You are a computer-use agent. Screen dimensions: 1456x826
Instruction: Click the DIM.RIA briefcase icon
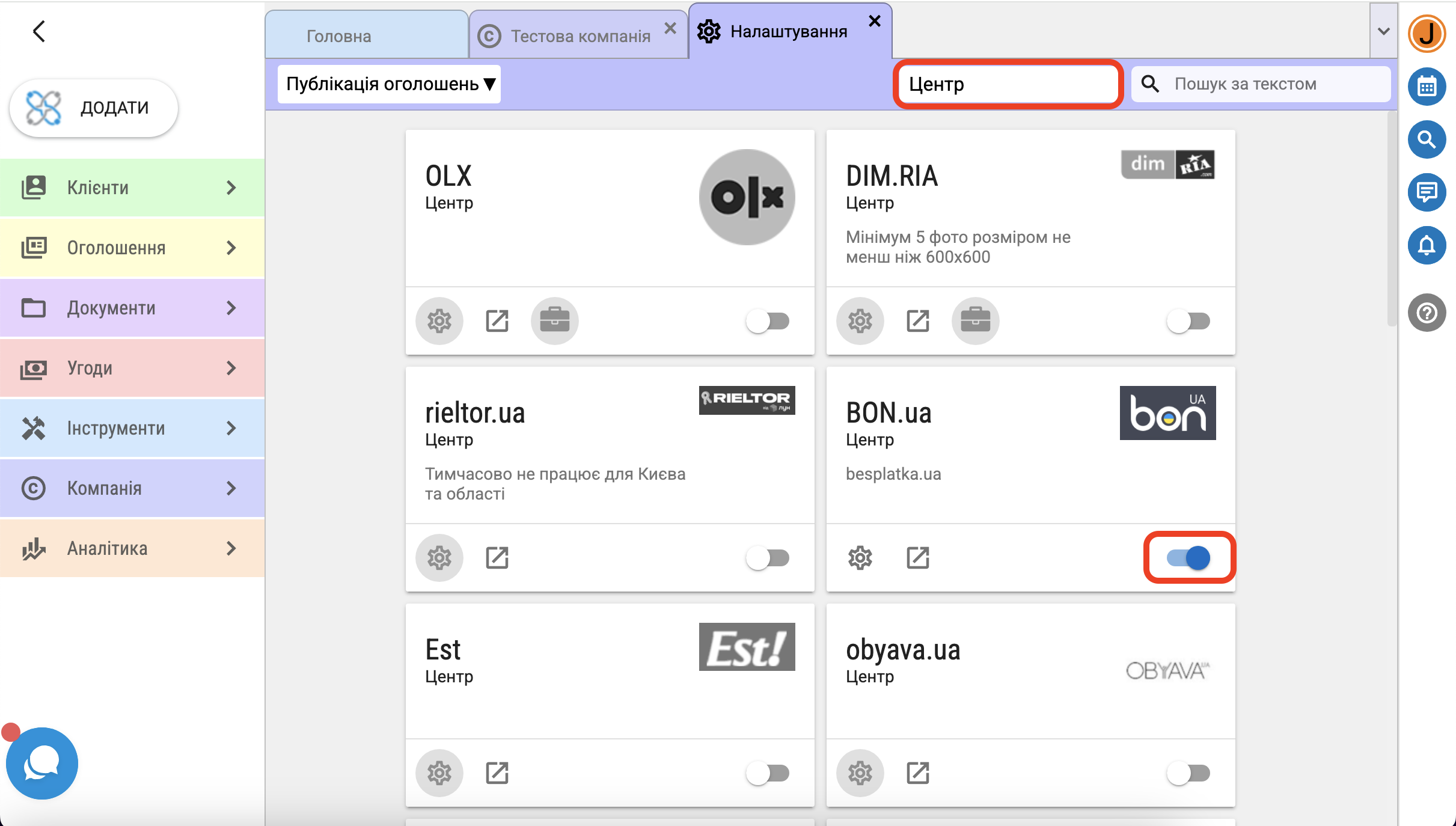coord(975,321)
